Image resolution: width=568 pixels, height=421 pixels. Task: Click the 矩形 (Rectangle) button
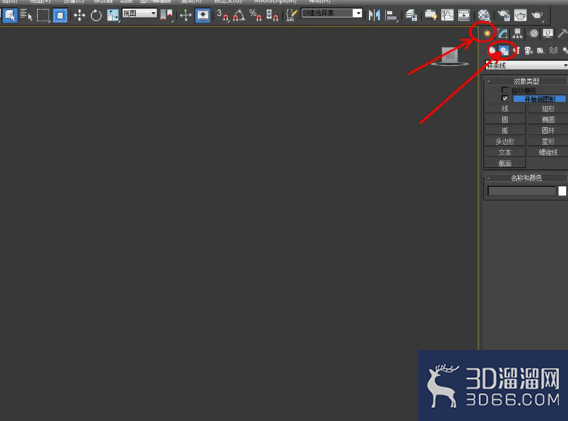pyautogui.click(x=548, y=109)
